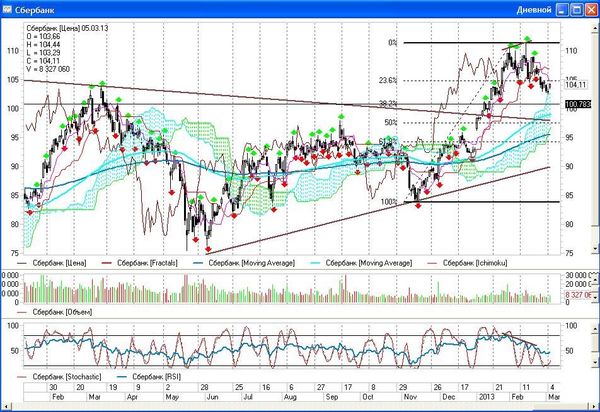
Task: Click the Mar label at right end of time axis
Action: [x=554, y=397]
